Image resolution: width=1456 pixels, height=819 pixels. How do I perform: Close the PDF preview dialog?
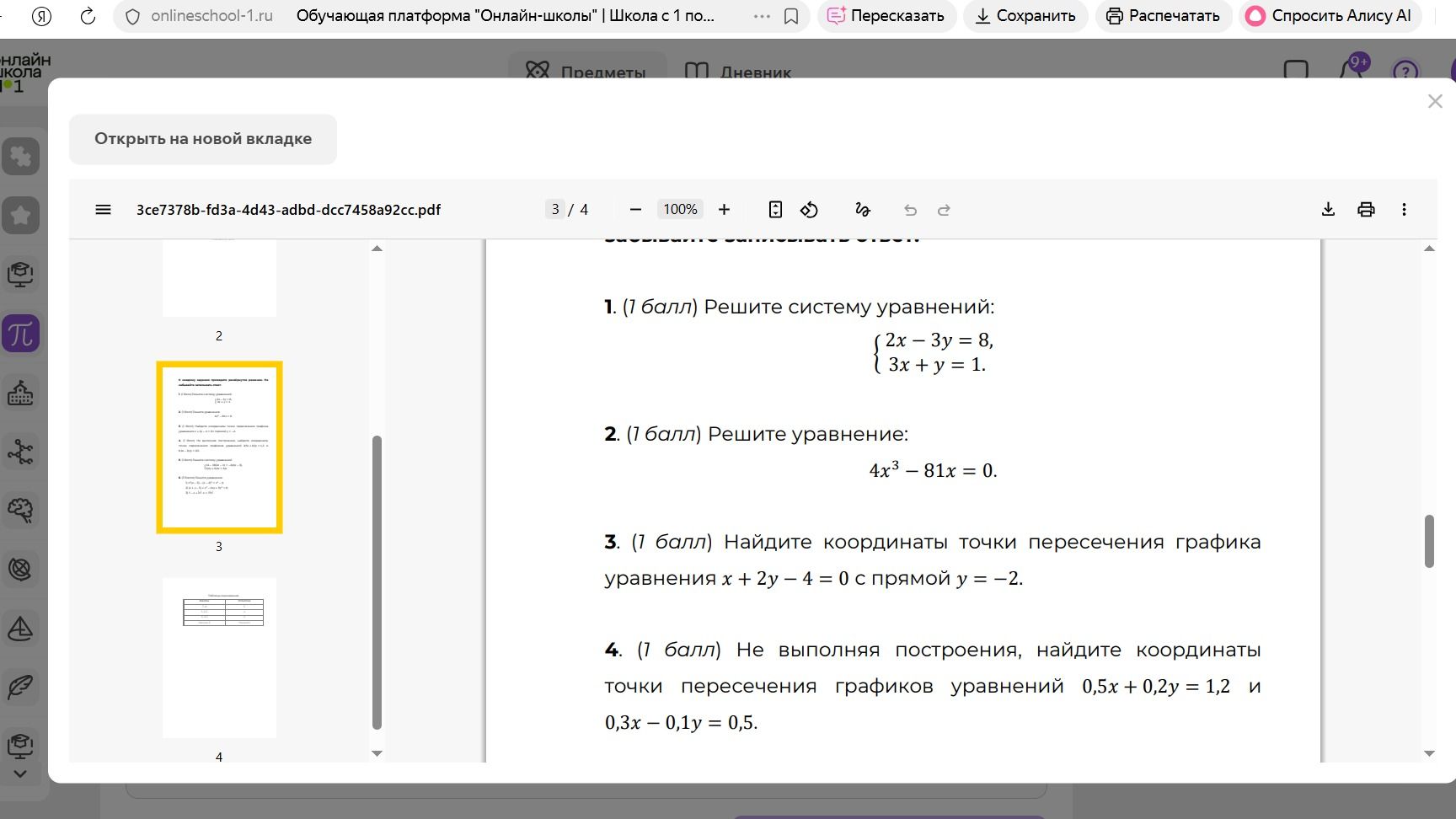click(1435, 101)
